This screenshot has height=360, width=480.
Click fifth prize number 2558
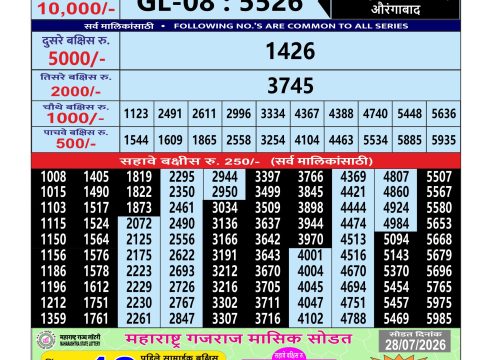pos(238,140)
